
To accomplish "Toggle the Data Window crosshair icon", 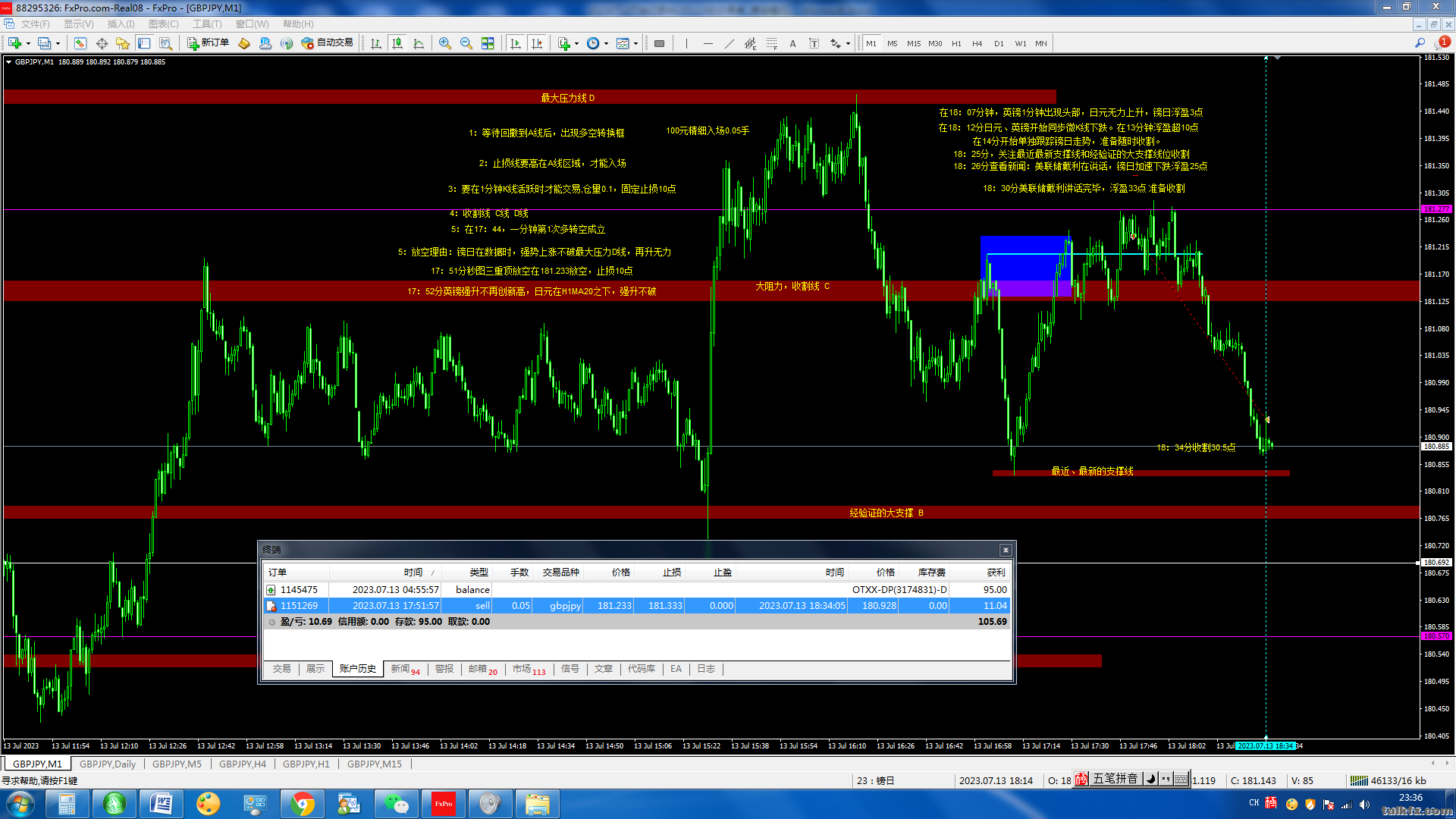I will coord(102,43).
